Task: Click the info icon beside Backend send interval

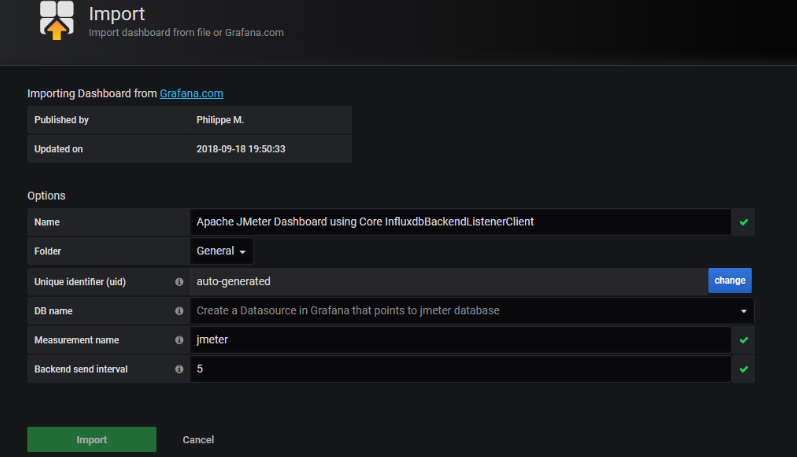Action: (x=179, y=369)
